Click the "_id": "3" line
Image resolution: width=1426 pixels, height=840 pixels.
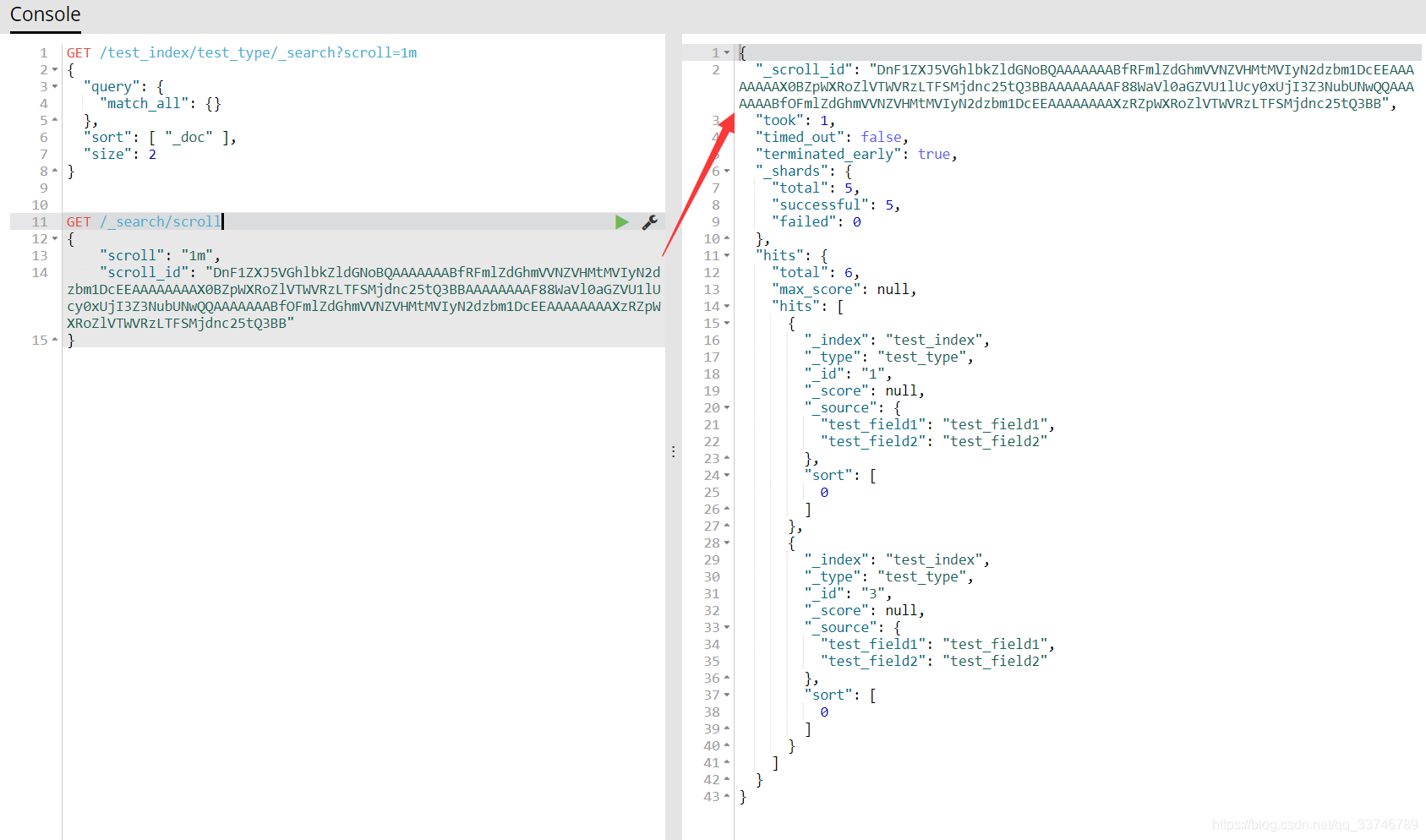tap(848, 594)
